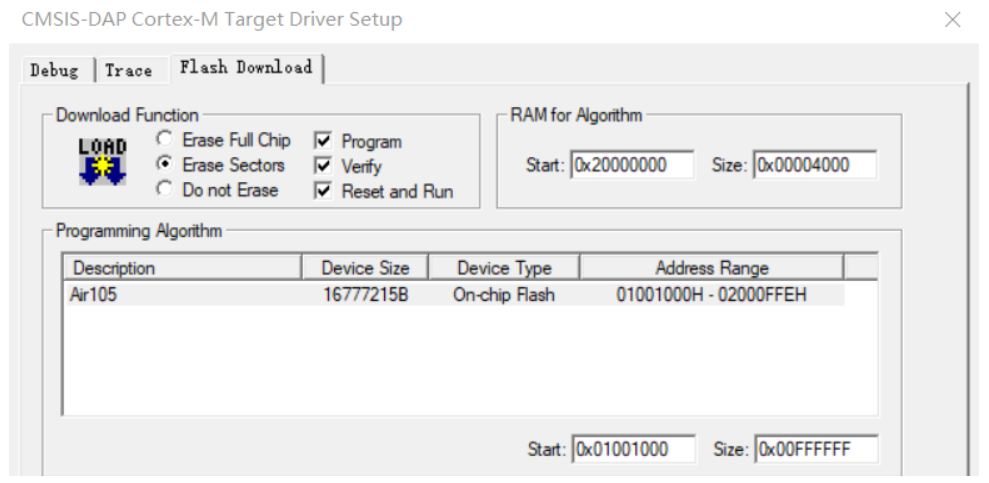
Task: Close the Target Driver Setup dialog
Action: [x=952, y=20]
